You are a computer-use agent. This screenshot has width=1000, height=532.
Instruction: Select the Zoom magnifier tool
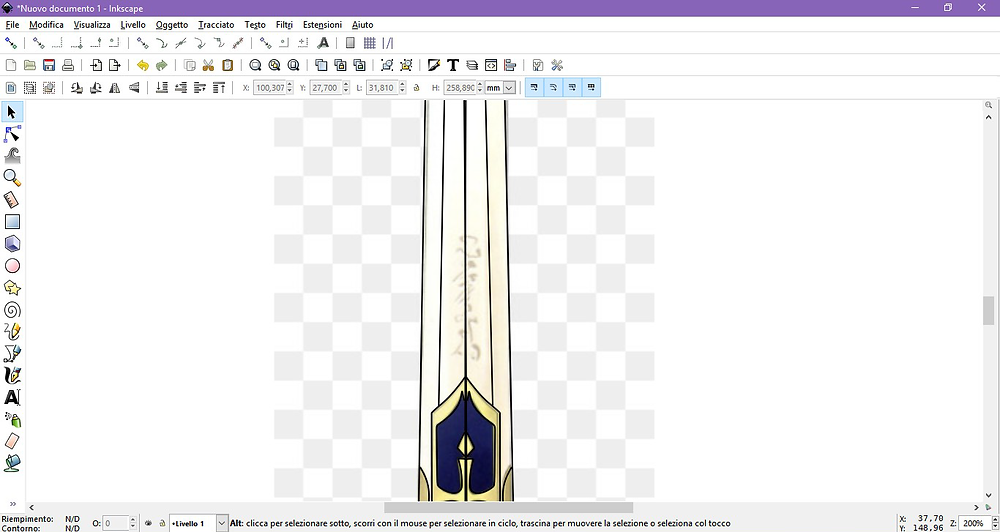click(12, 177)
